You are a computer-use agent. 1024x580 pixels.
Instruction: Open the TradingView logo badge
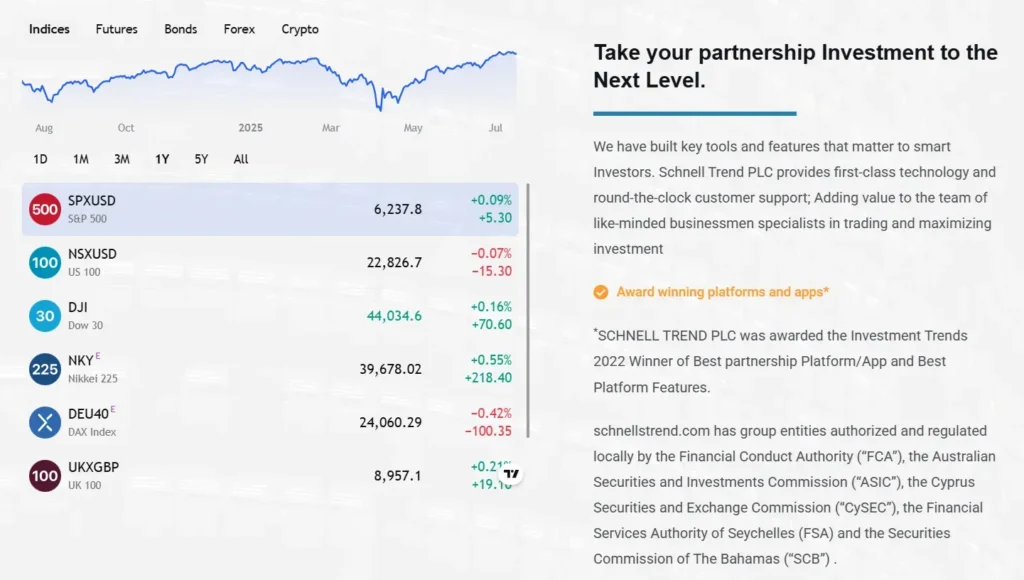[512, 474]
